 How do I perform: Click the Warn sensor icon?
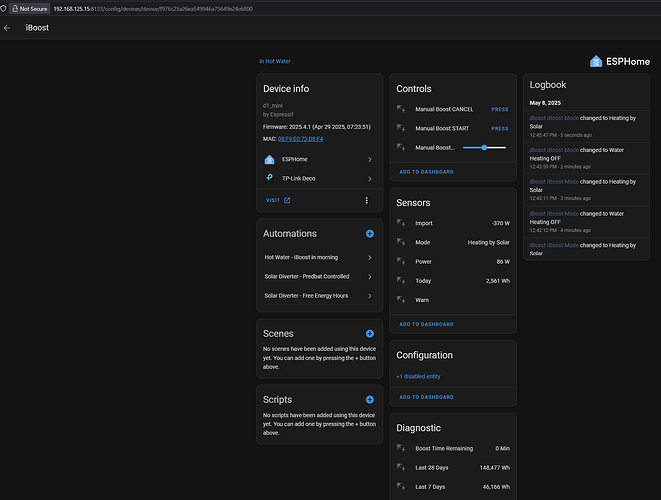click(401, 300)
